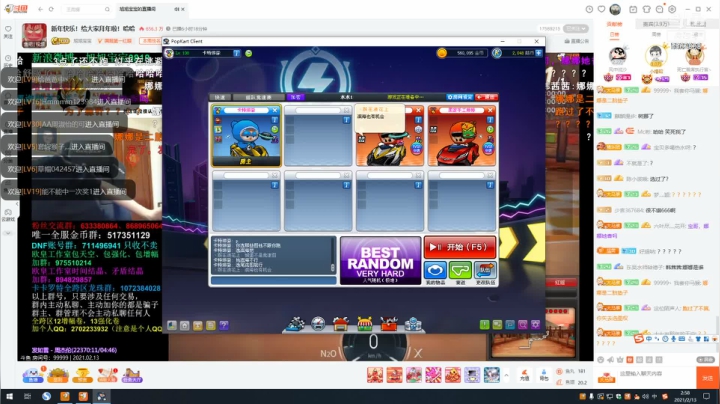Close the current live-room tab
This screenshot has width=720, height=404.
[x=183, y=9]
